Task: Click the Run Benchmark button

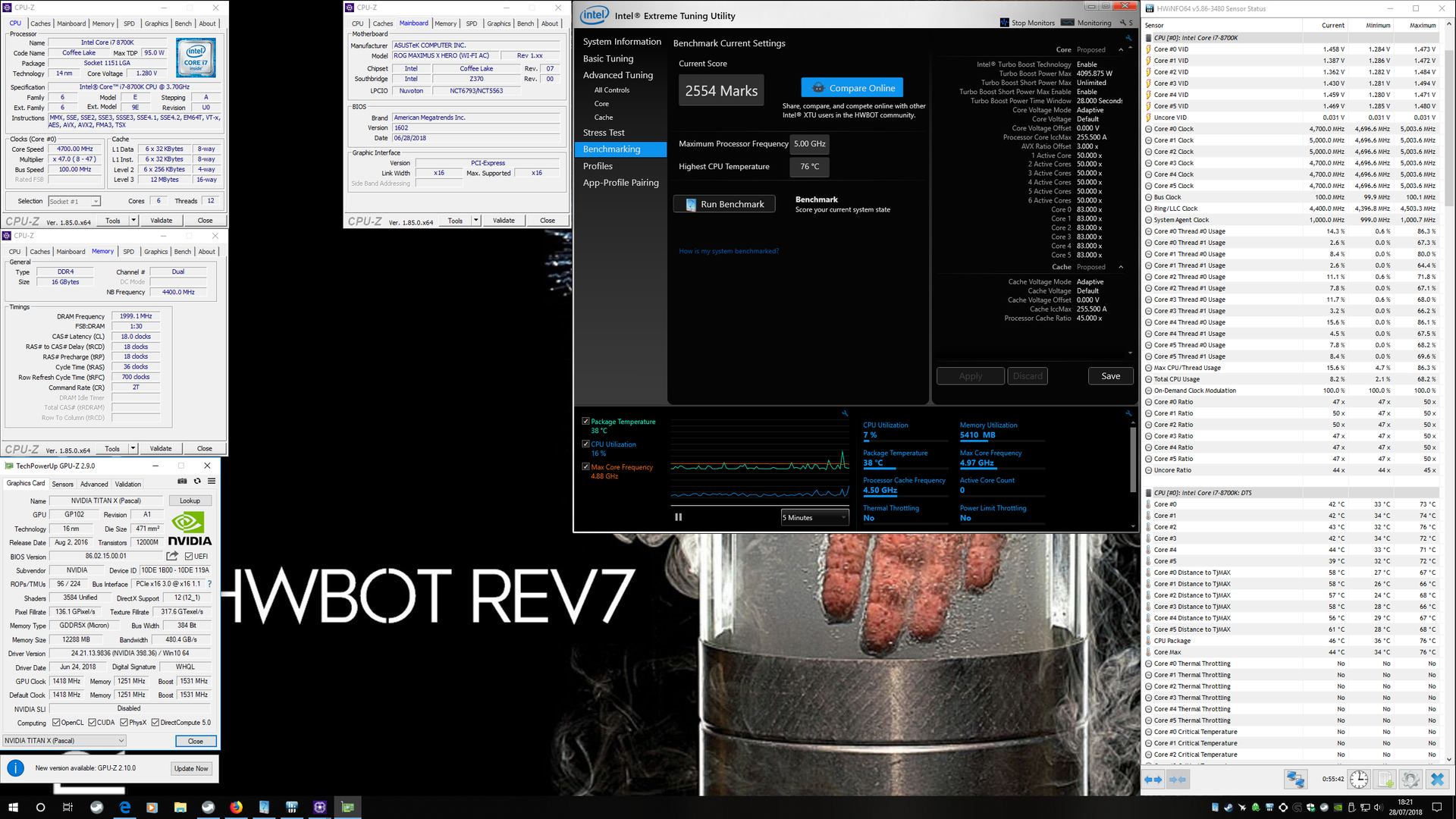Action: click(x=724, y=204)
